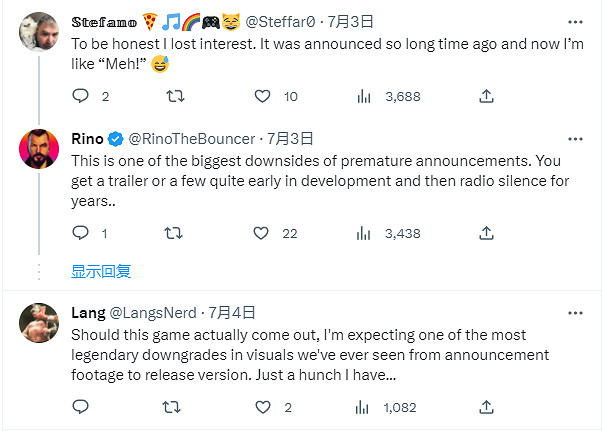Screen dimensions: 603x431
Task: View analytics on Stefano's tweet
Action: pyautogui.click(x=365, y=97)
